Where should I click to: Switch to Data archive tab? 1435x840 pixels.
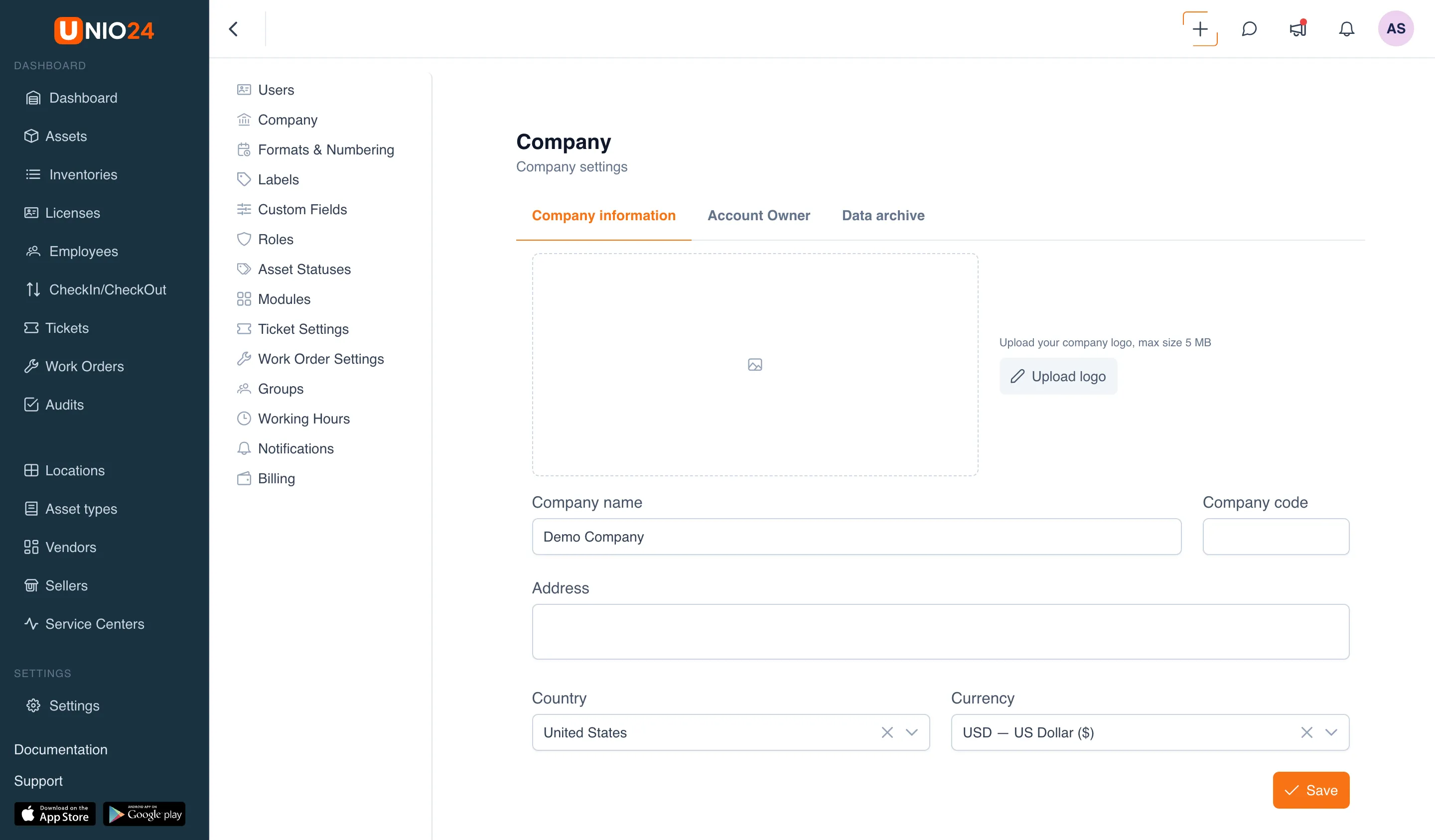883,216
